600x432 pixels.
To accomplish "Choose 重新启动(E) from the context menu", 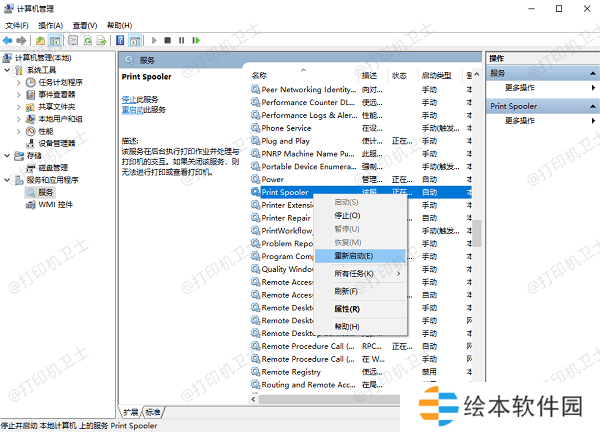I will click(x=356, y=255).
